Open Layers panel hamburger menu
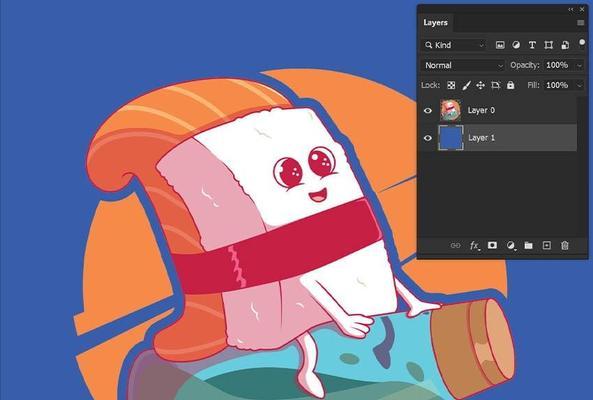This screenshot has height=400, width=593. point(581,23)
